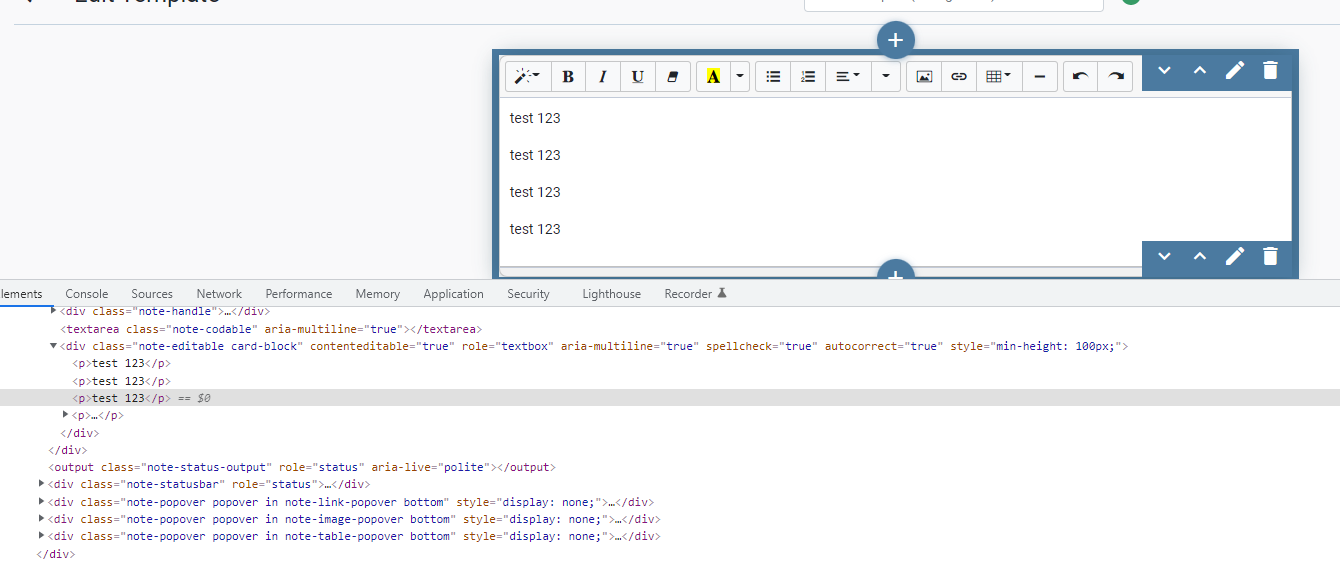Switch to the Sources tab

click(x=152, y=294)
